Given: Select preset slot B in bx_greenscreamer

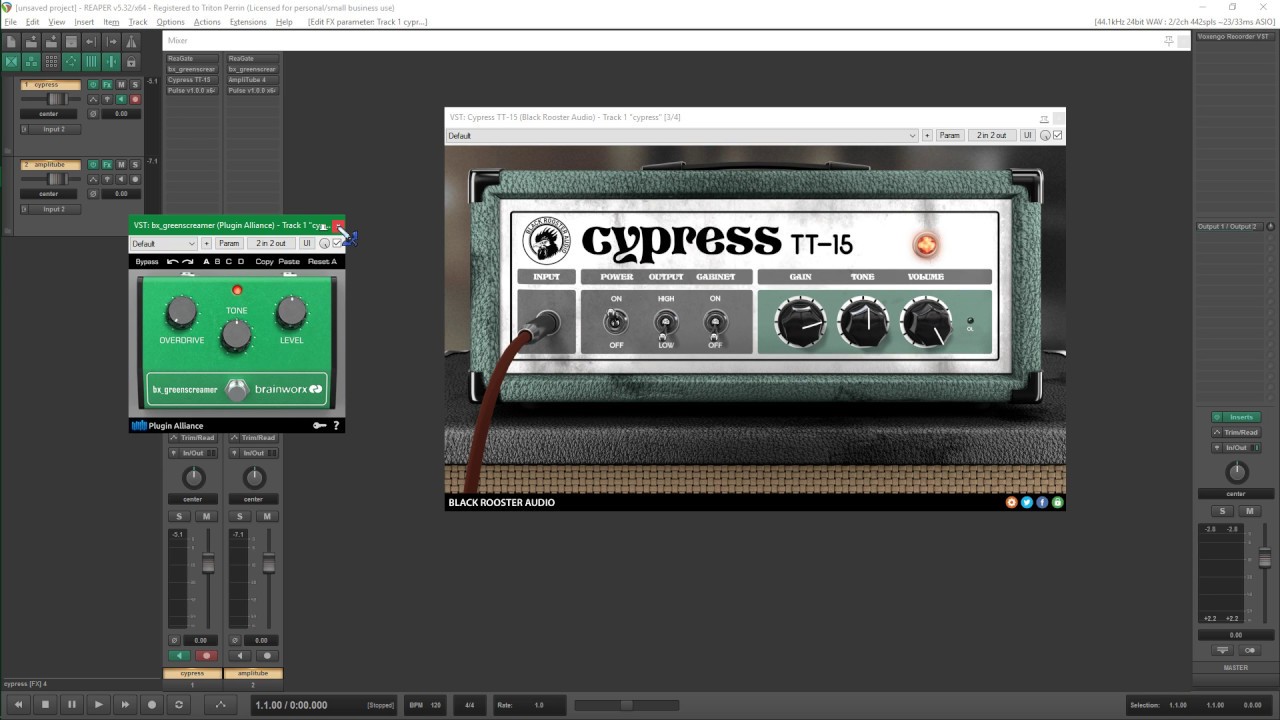Looking at the screenshot, I should (x=217, y=261).
